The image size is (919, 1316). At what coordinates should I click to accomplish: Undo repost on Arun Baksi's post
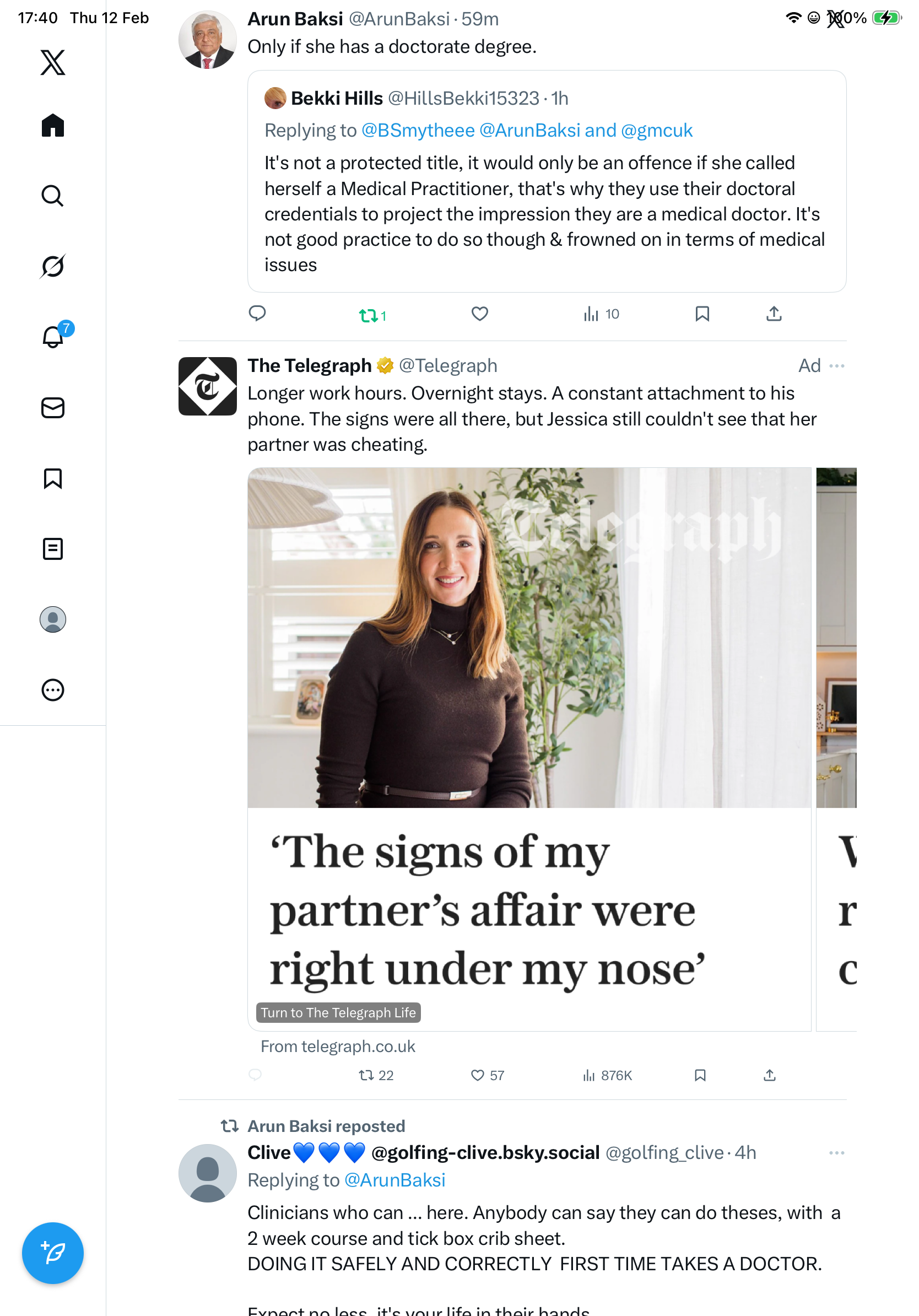coord(369,315)
